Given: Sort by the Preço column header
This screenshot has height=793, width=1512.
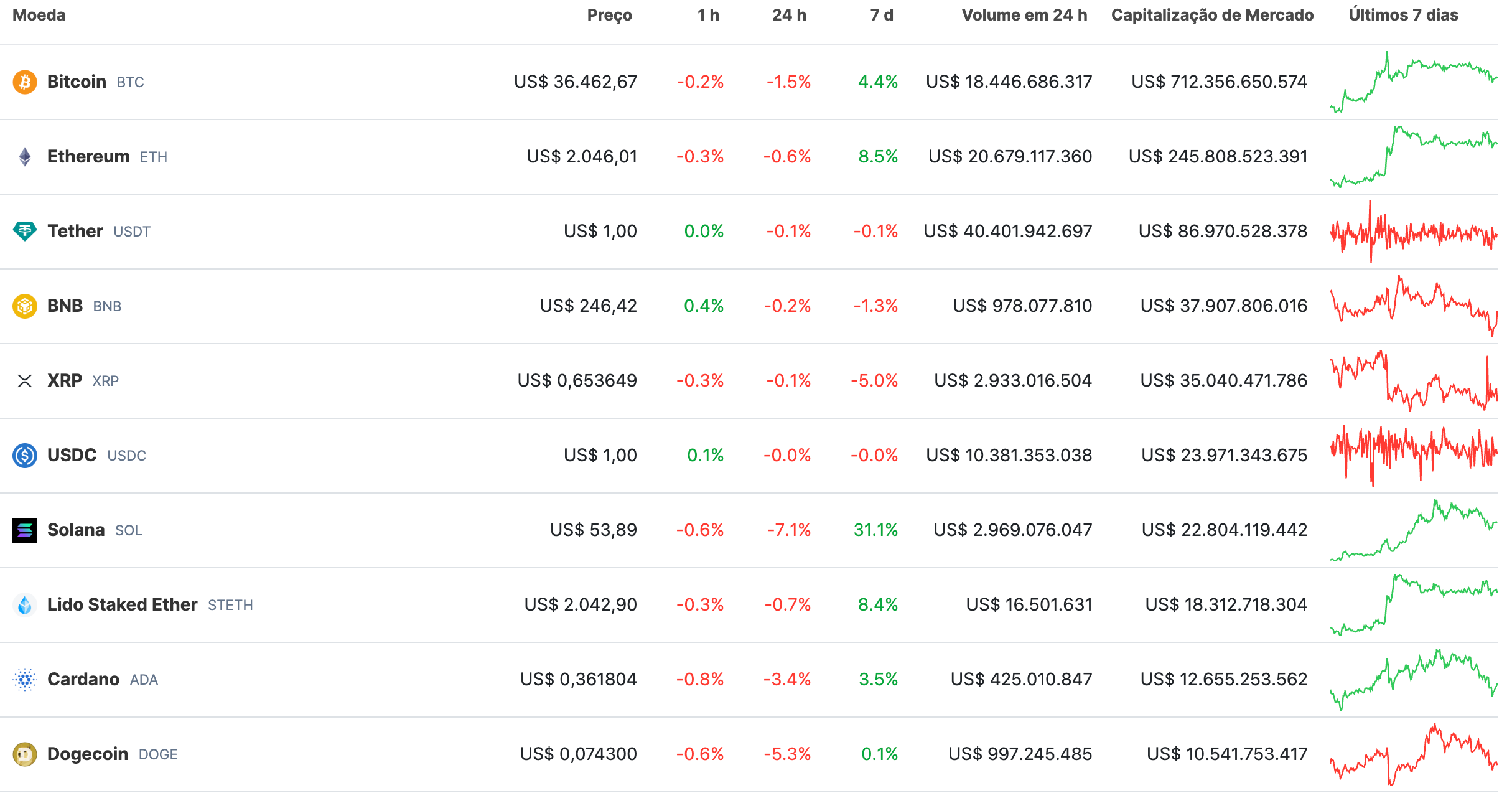Looking at the screenshot, I should coord(609,15).
